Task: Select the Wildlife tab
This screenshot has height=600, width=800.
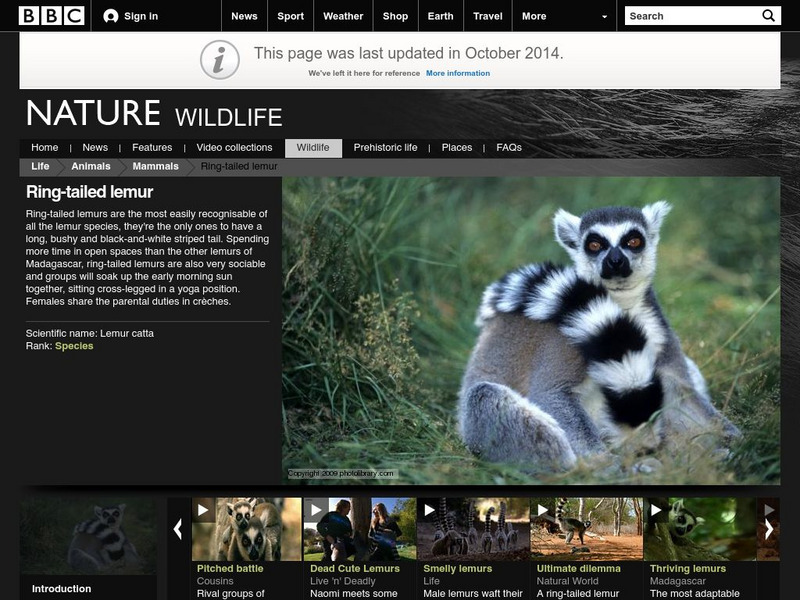Action: [313, 148]
